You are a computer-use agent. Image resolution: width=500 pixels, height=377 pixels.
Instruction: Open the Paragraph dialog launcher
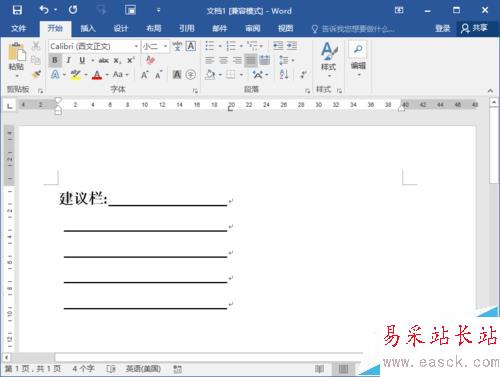tap(307, 91)
